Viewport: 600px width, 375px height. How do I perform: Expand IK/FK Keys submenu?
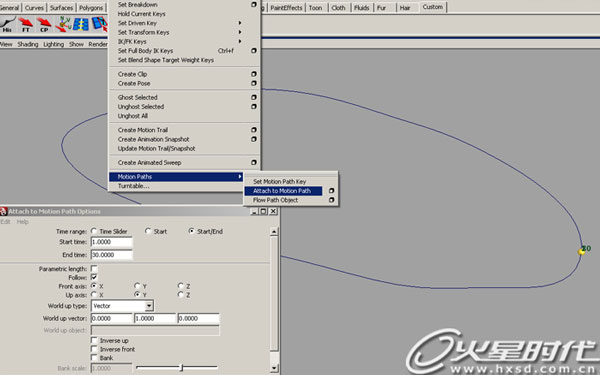tap(240, 41)
